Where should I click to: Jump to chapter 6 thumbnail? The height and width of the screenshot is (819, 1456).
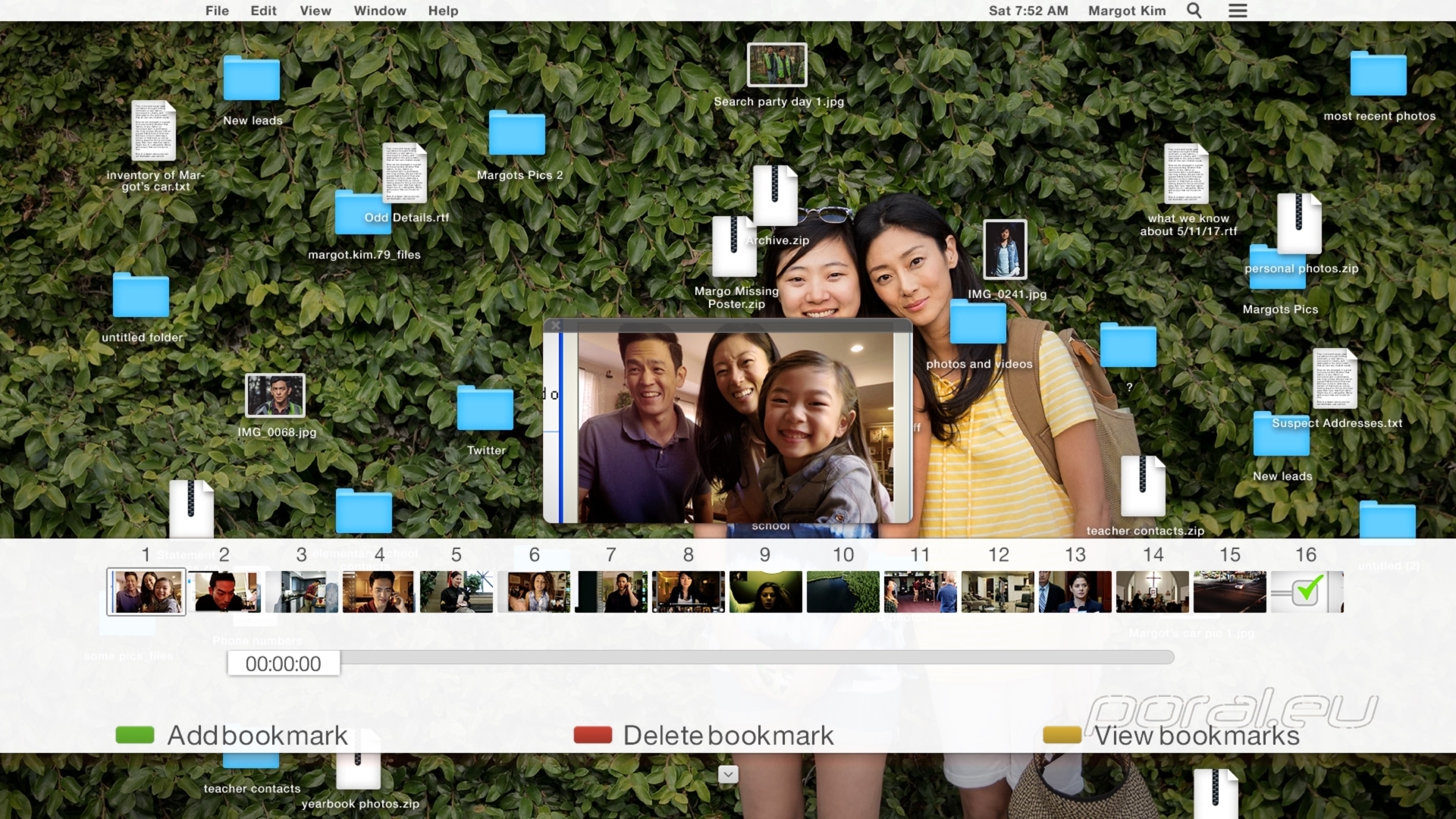(x=534, y=592)
